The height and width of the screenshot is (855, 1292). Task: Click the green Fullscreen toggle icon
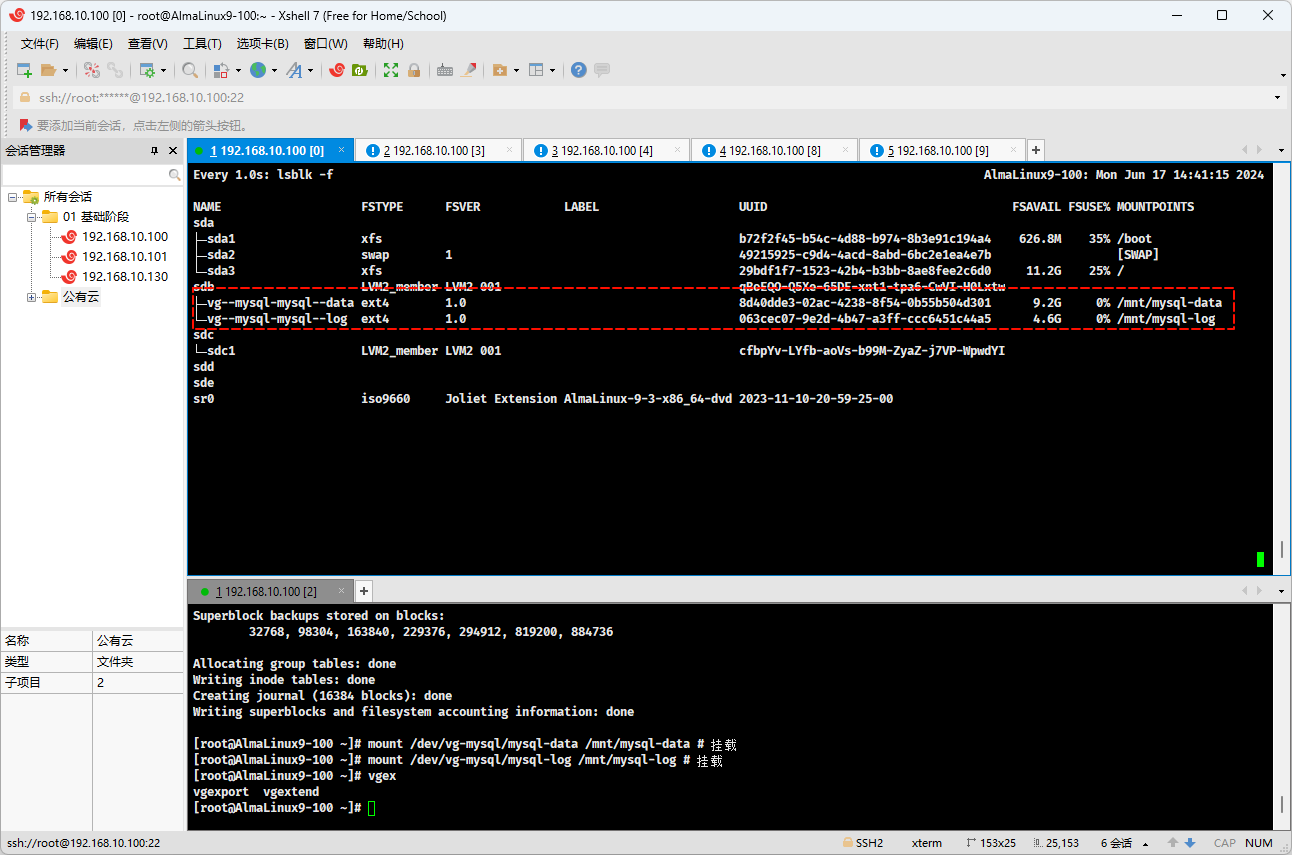click(391, 70)
